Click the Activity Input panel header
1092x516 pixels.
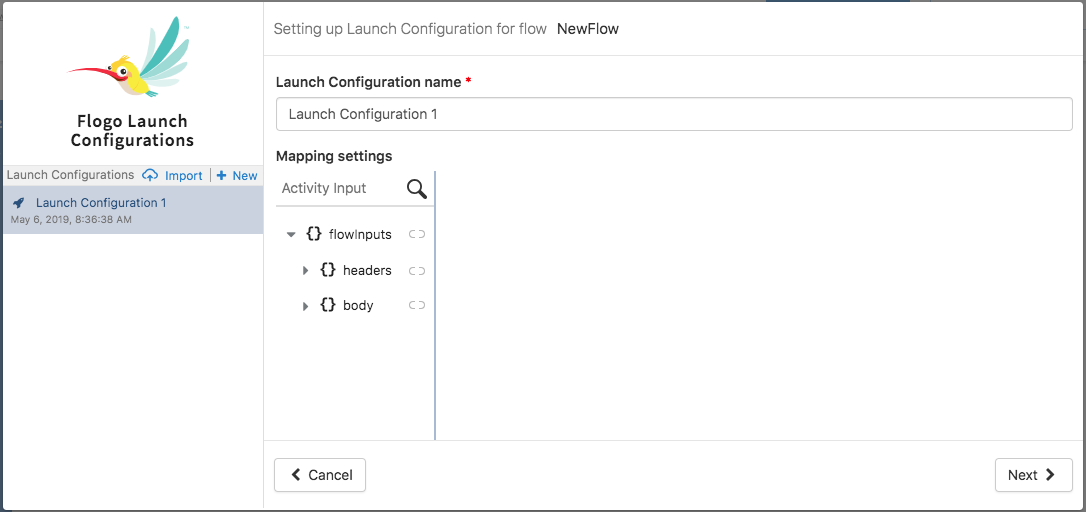click(324, 188)
